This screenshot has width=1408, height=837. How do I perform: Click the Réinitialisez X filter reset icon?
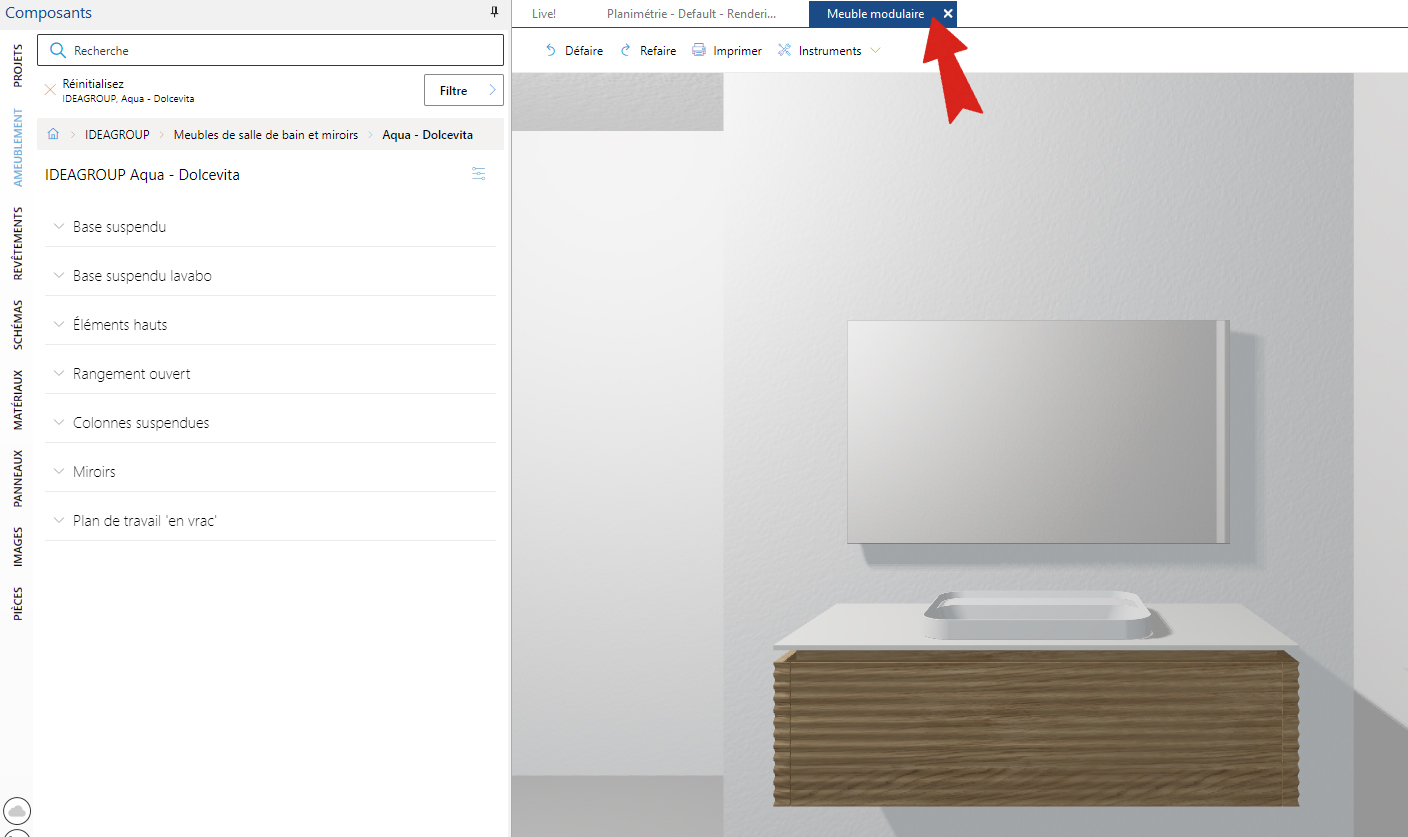[50, 90]
